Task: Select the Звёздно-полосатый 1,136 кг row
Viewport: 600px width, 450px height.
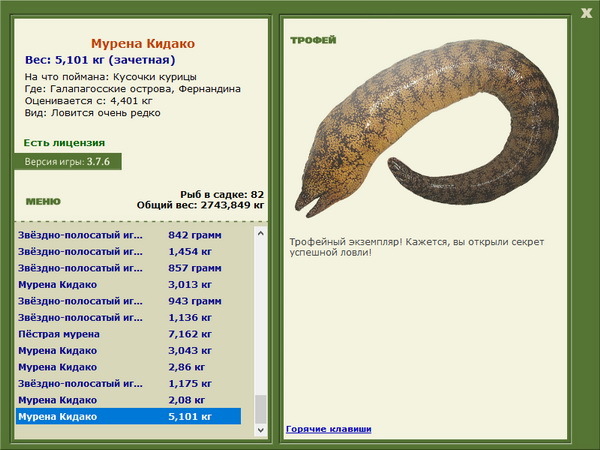Action: (129, 317)
